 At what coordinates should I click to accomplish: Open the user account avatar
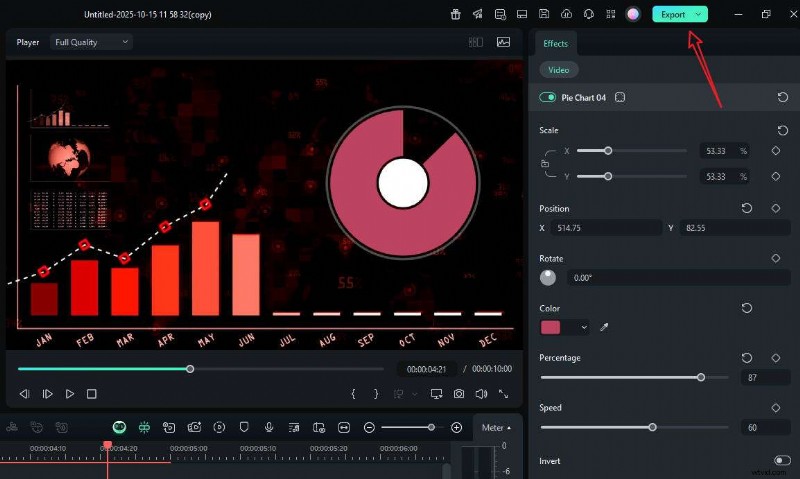pyautogui.click(x=633, y=14)
